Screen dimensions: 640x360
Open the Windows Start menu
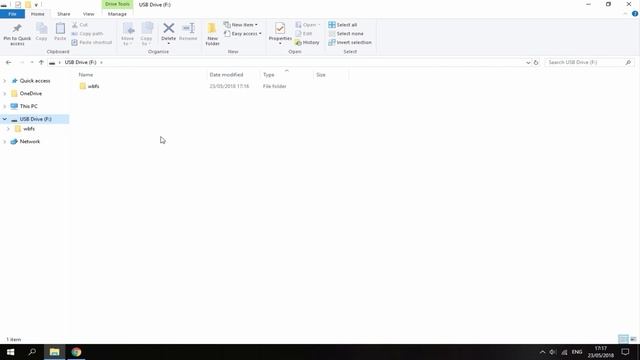11,352
